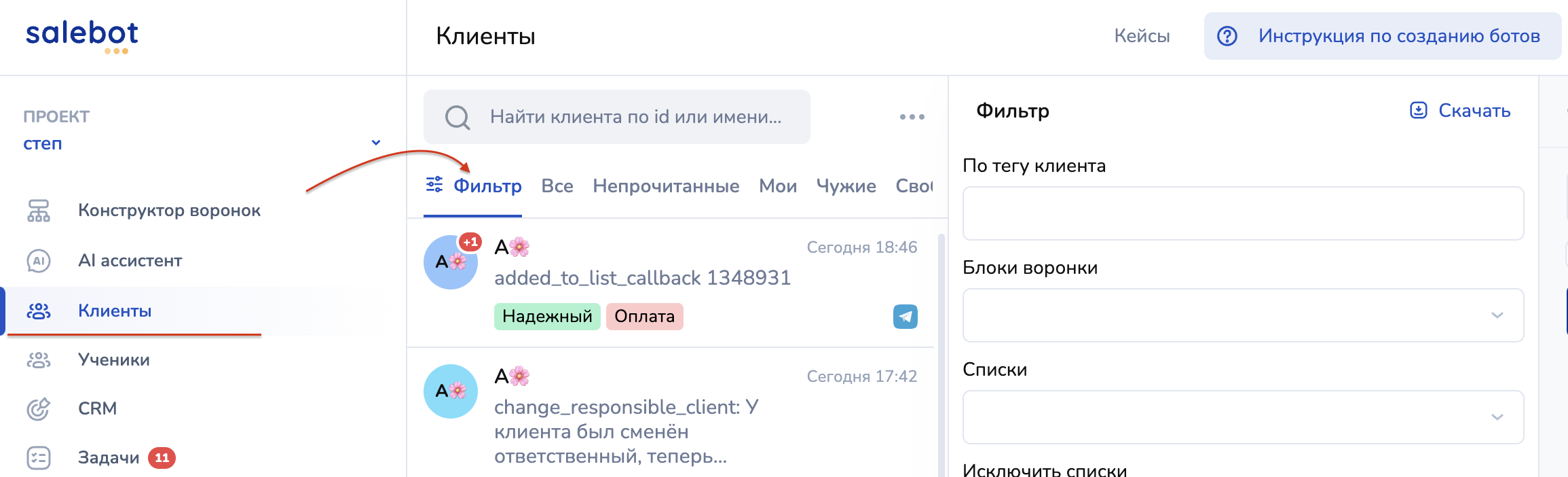
Task: Focus the По тегу клиента field
Action: pyautogui.click(x=1243, y=213)
